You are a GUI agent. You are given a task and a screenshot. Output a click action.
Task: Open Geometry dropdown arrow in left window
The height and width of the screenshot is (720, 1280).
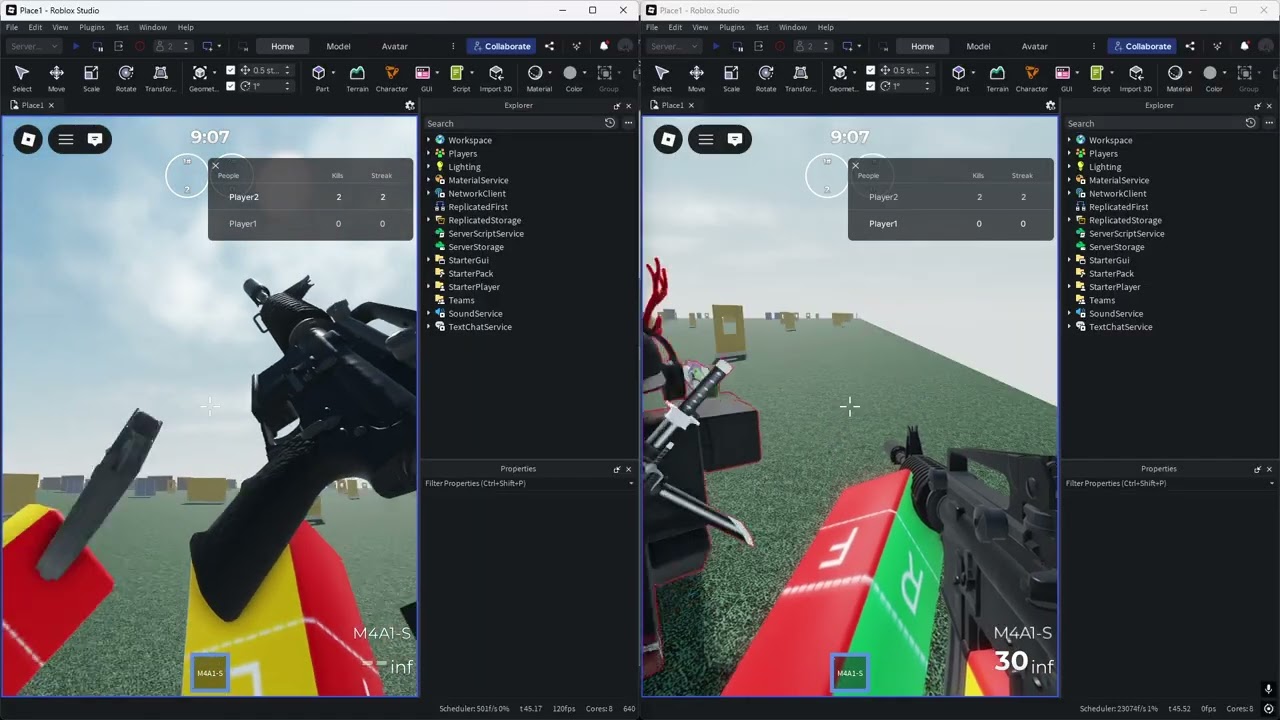pos(216,73)
